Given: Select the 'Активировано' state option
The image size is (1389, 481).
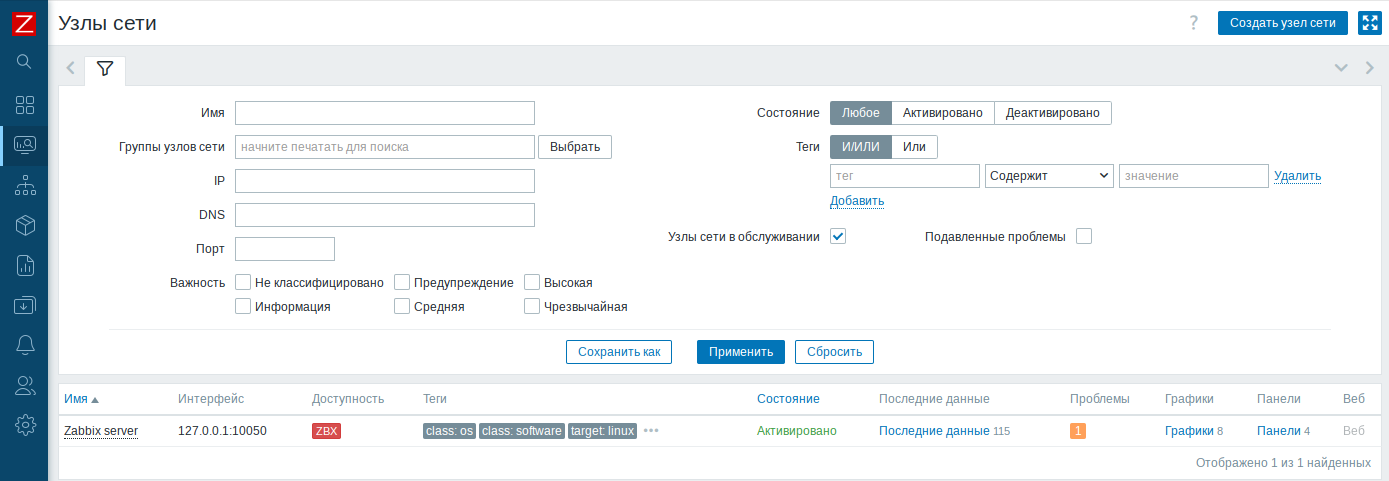Looking at the screenshot, I should [x=942, y=113].
